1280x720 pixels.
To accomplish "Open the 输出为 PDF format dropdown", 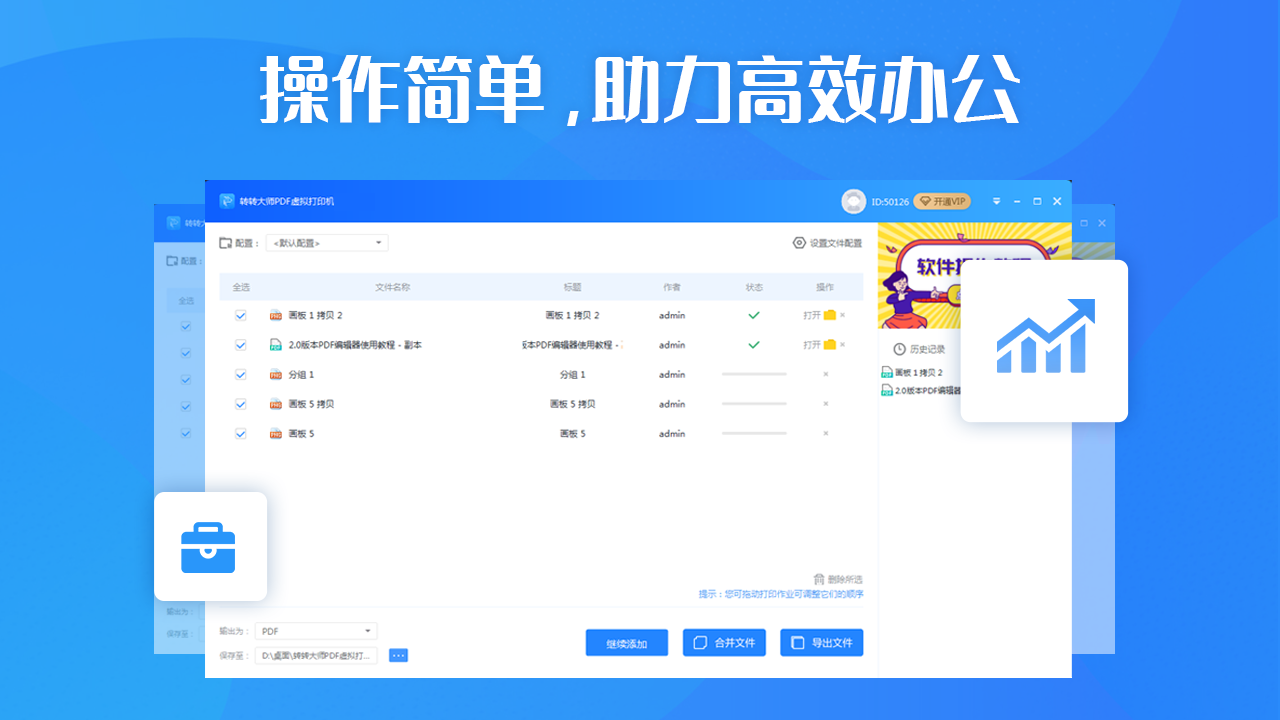I will [315, 630].
